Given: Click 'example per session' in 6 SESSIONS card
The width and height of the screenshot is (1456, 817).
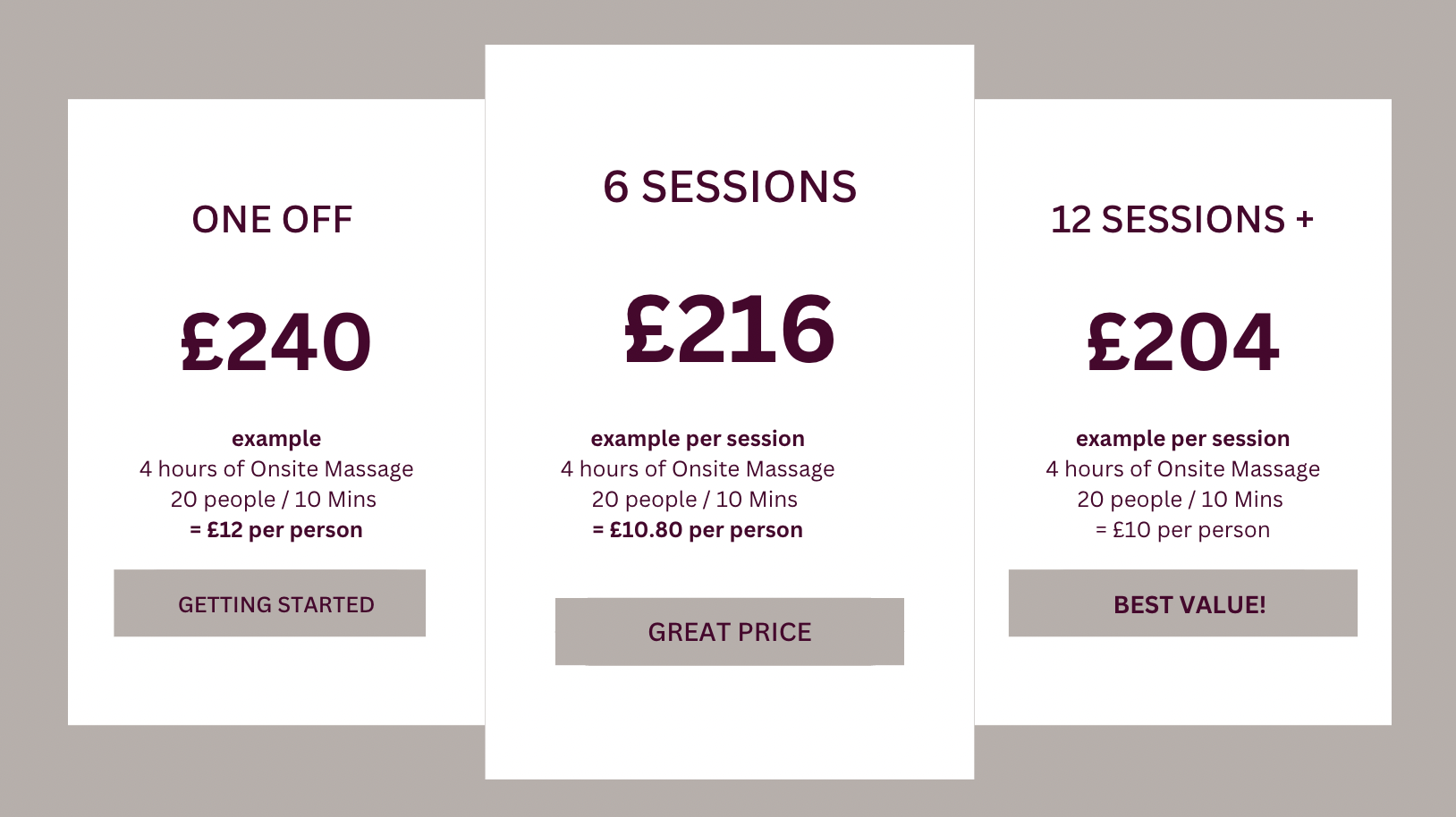Looking at the screenshot, I should pyautogui.click(x=698, y=439).
